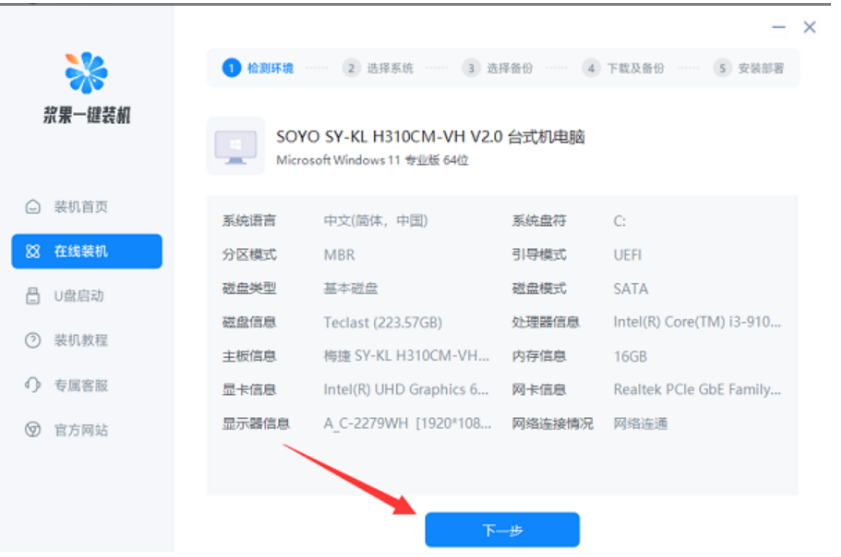
Task: Open 官方网站 link in sidebar
Action: [80, 430]
